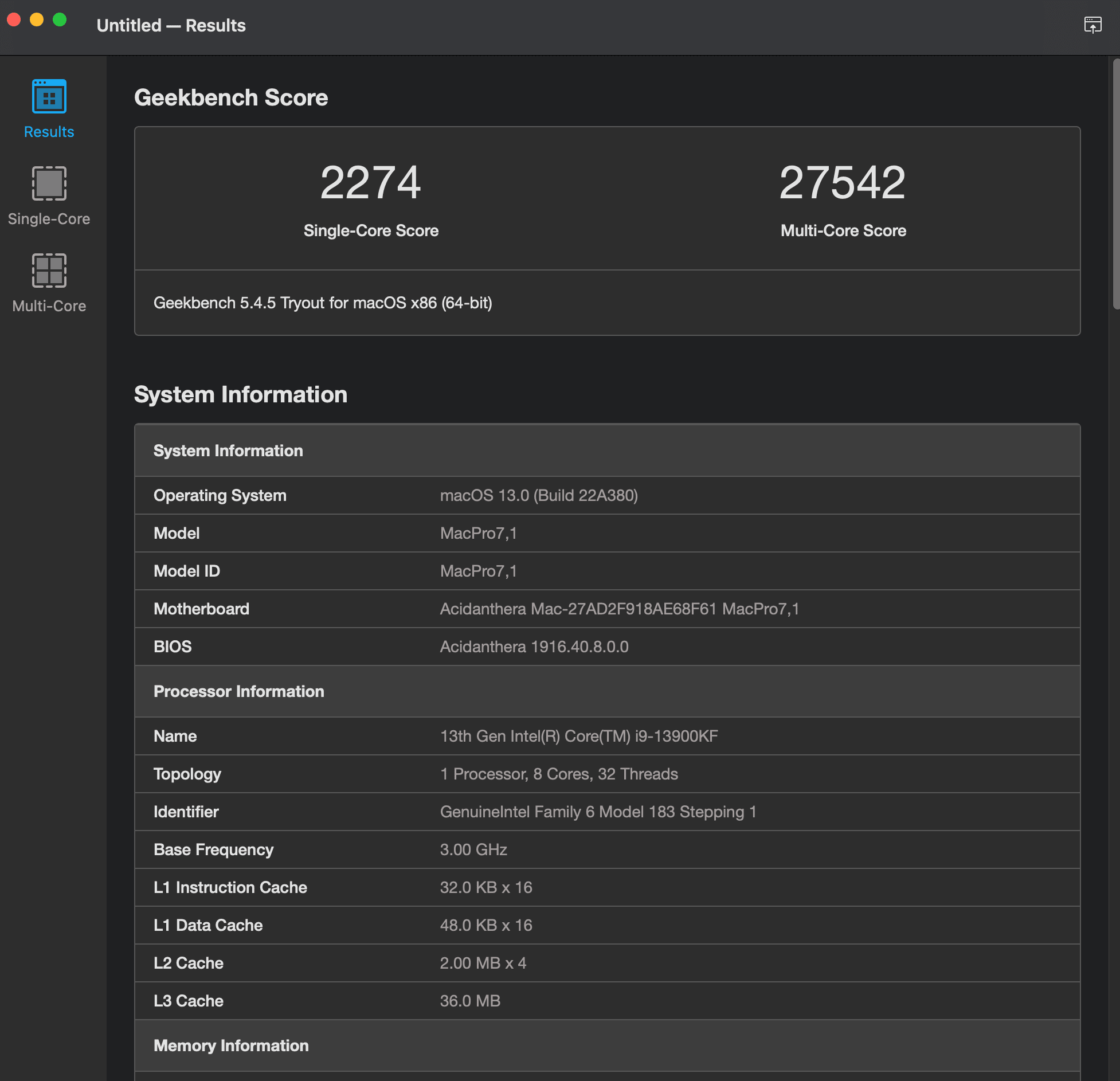Click the 32.0 KB x 16 value
The height and width of the screenshot is (1081, 1120).
(486, 887)
